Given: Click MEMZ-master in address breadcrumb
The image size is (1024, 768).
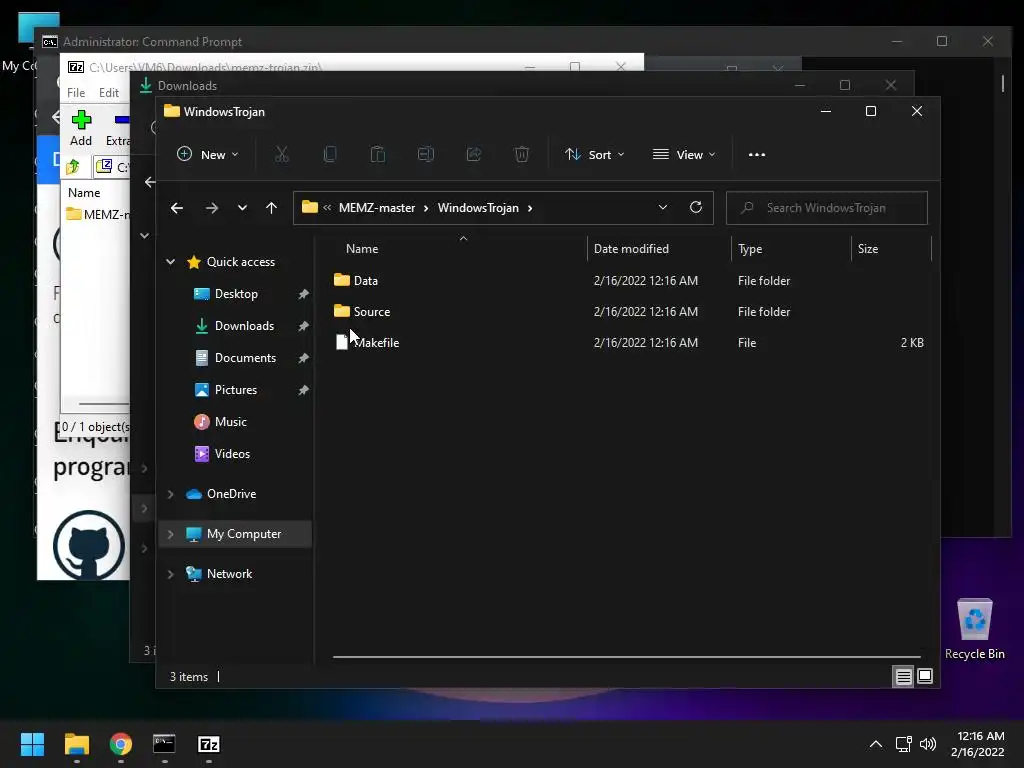Looking at the screenshot, I should click(x=377, y=208).
